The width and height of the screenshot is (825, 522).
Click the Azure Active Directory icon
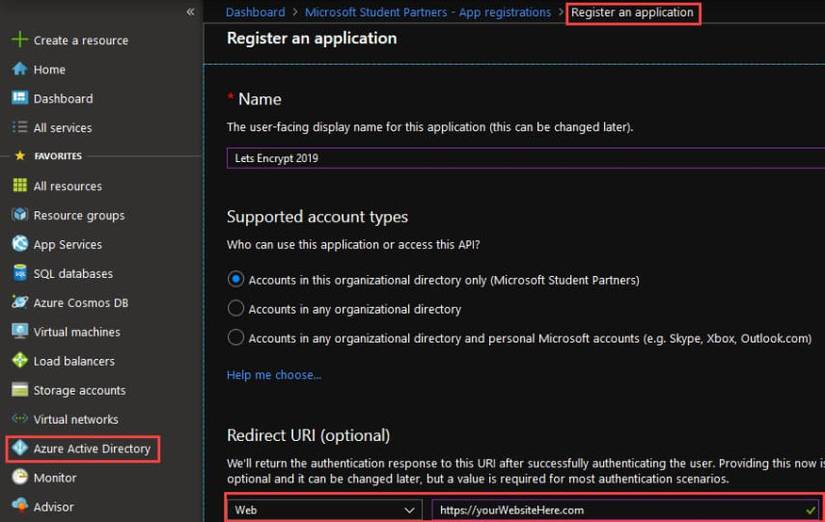point(19,448)
